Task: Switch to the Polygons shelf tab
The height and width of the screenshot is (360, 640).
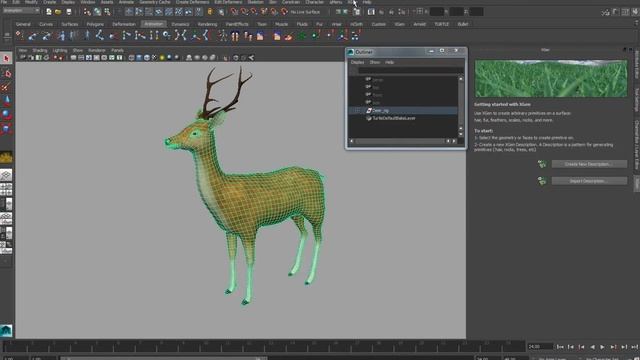Action: (95, 24)
